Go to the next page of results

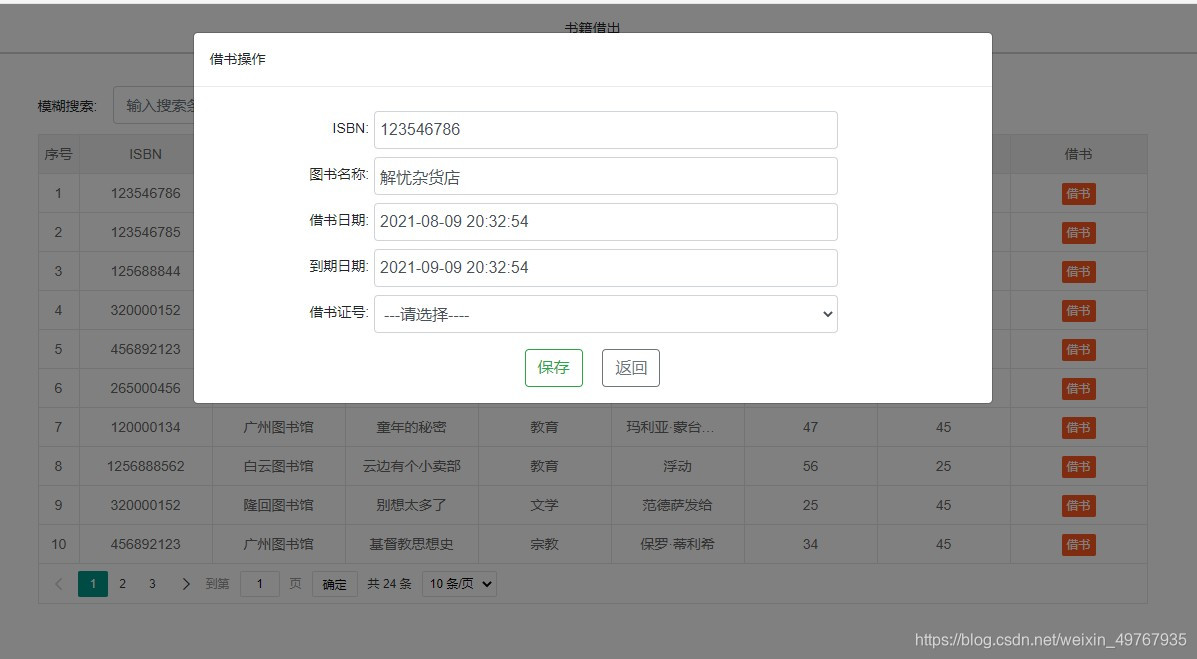(x=186, y=584)
